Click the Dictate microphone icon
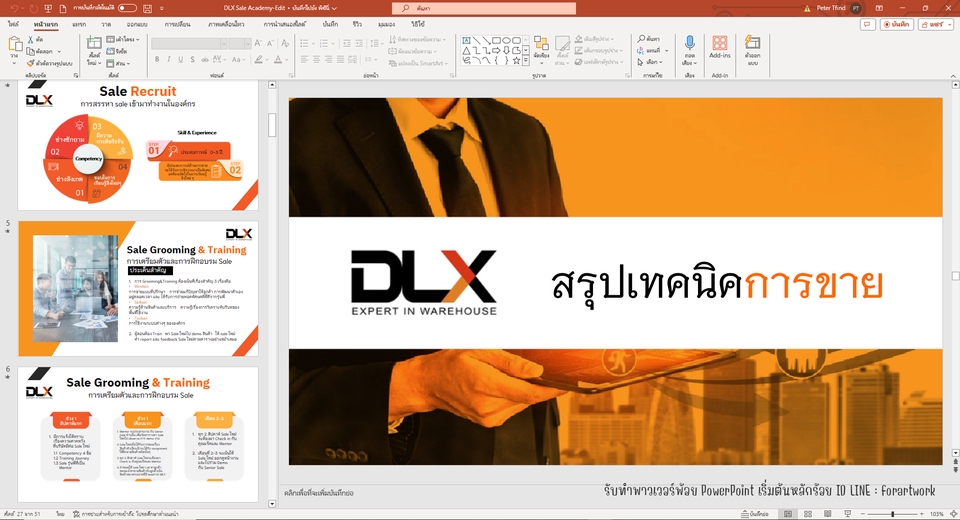960x520 pixels. pos(689,43)
